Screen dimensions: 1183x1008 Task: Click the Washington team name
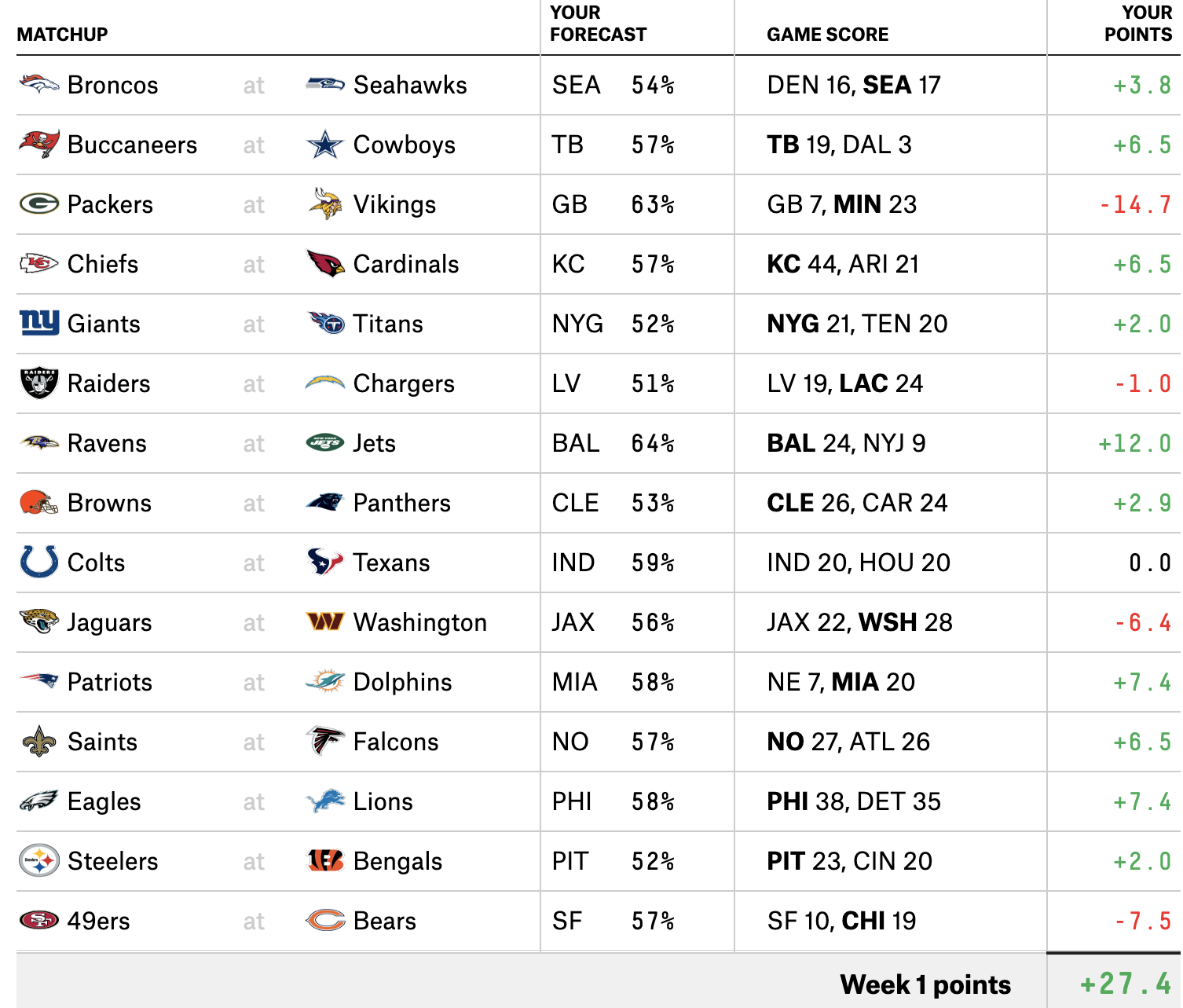[420, 622]
